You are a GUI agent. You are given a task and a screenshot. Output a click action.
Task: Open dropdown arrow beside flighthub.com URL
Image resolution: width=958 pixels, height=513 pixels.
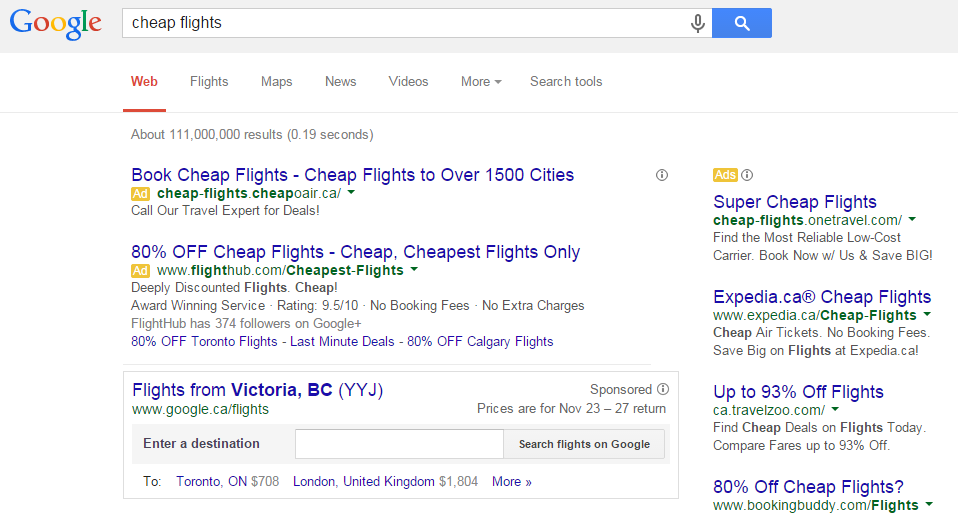tap(414, 270)
